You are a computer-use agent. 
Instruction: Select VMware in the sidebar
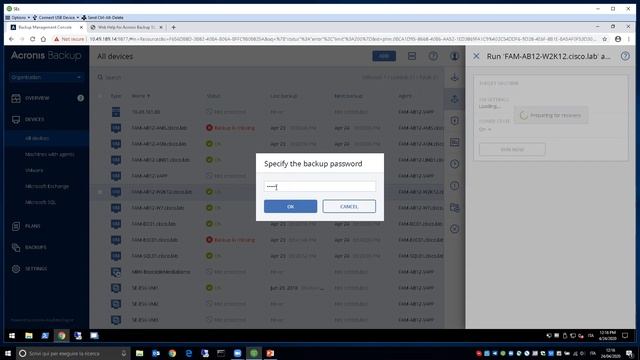(34, 170)
